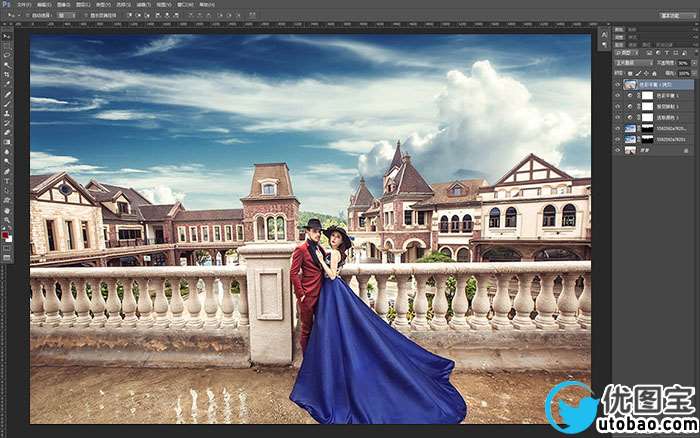Select the Horizontal Type tool
The width and height of the screenshot is (700, 438).
click(6, 181)
